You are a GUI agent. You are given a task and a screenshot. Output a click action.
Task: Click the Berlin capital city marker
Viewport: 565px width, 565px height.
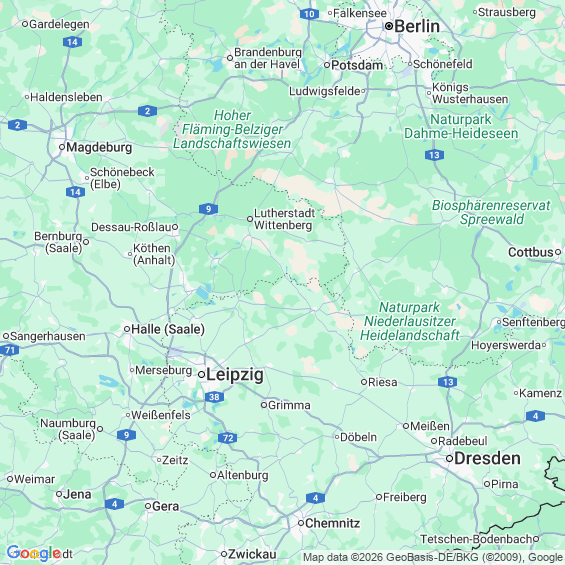(389, 26)
